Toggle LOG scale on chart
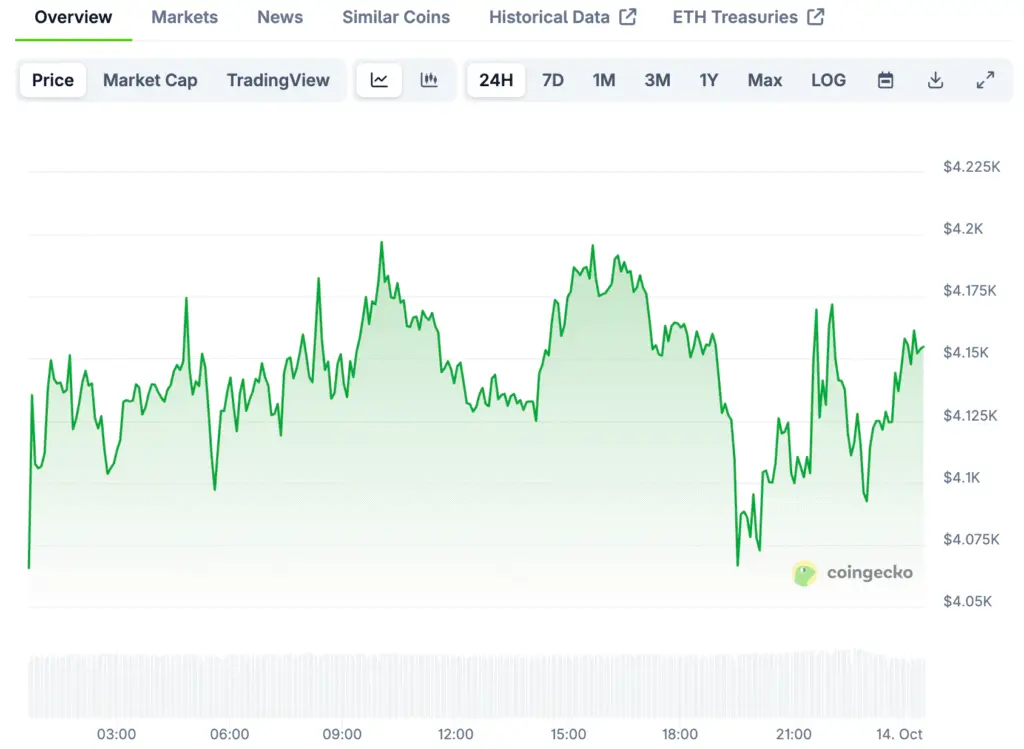Viewport: 1024px width, 749px height. coord(828,80)
